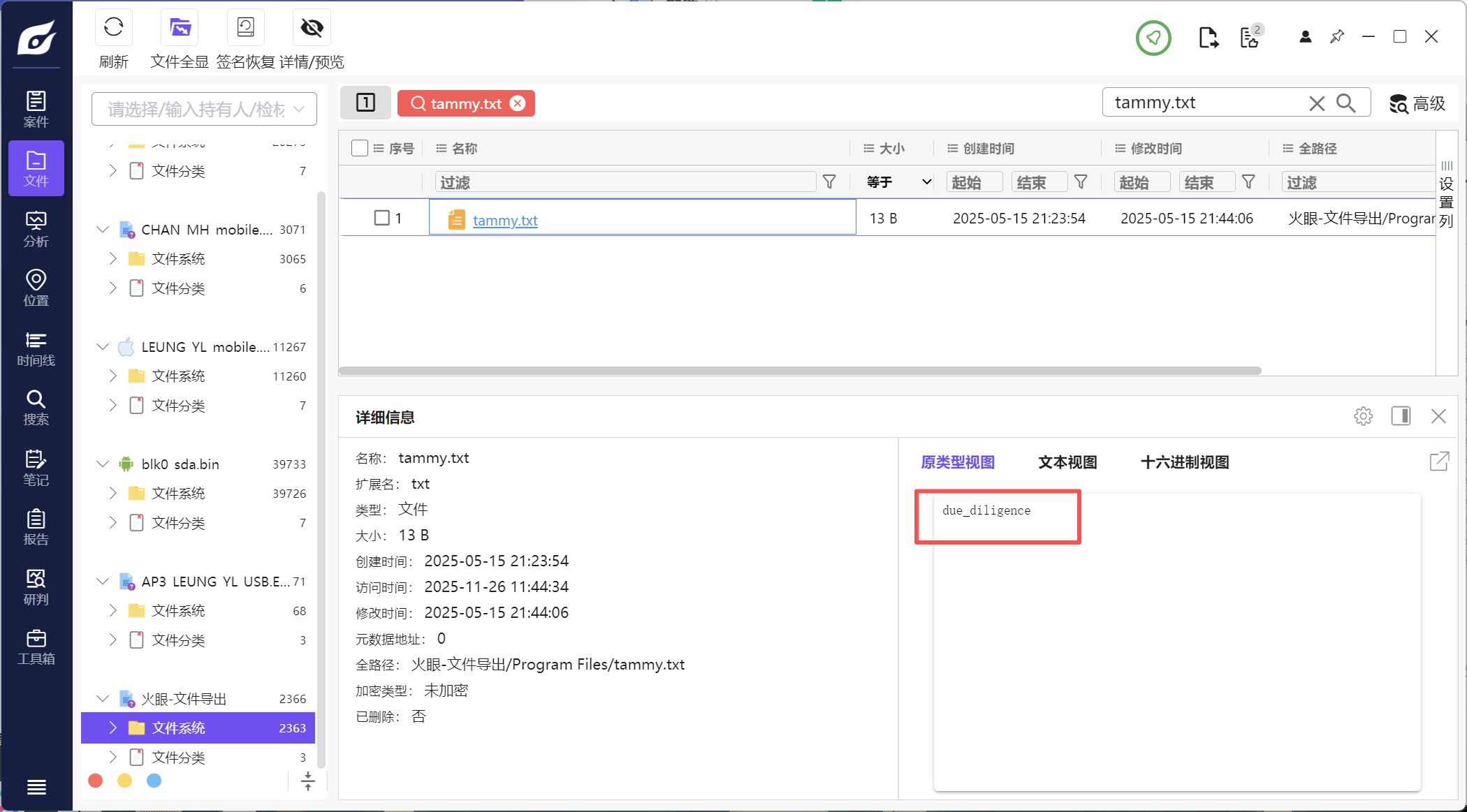This screenshot has width=1467, height=812.
Task: Switch to 十六进制视图 hex tab
Action: click(1184, 462)
